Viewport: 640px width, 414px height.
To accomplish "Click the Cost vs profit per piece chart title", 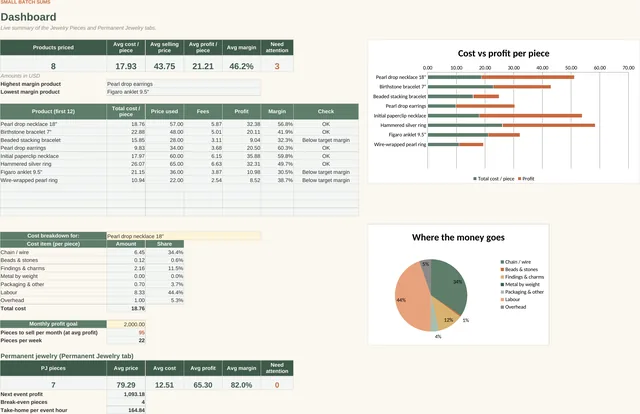I will point(503,53).
